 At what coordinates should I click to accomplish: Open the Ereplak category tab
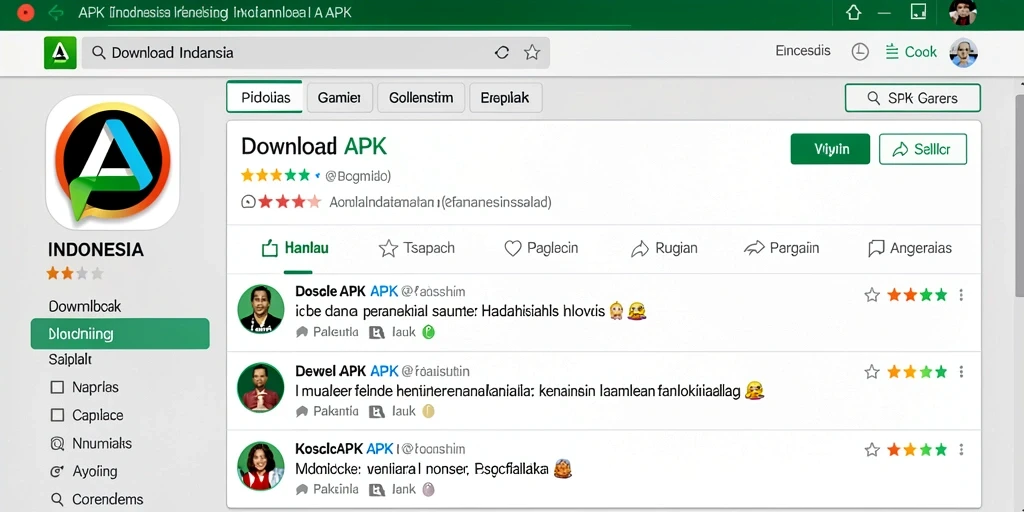(x=505, y=98)
